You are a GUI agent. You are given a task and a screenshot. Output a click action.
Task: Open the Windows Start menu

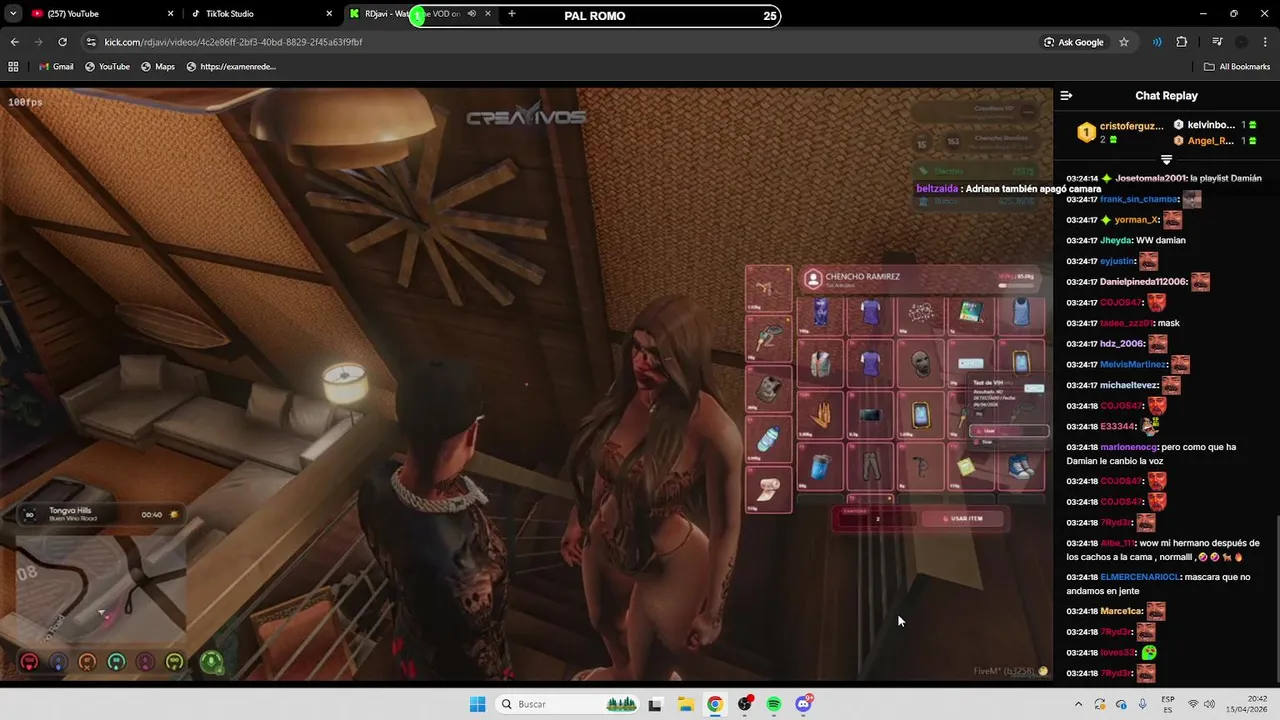pos(477,704)
